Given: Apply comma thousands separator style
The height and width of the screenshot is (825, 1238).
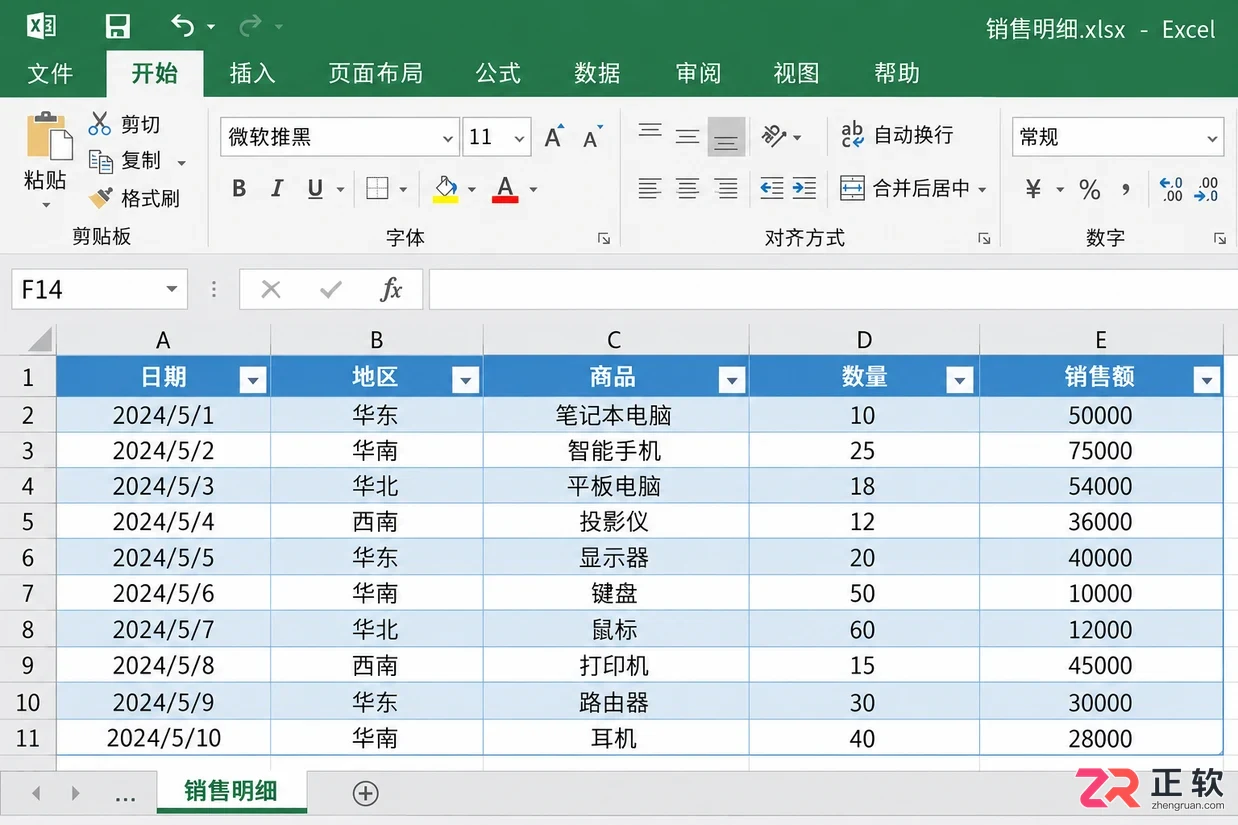Looking at the screenshot, I should tap(1127, 189).
